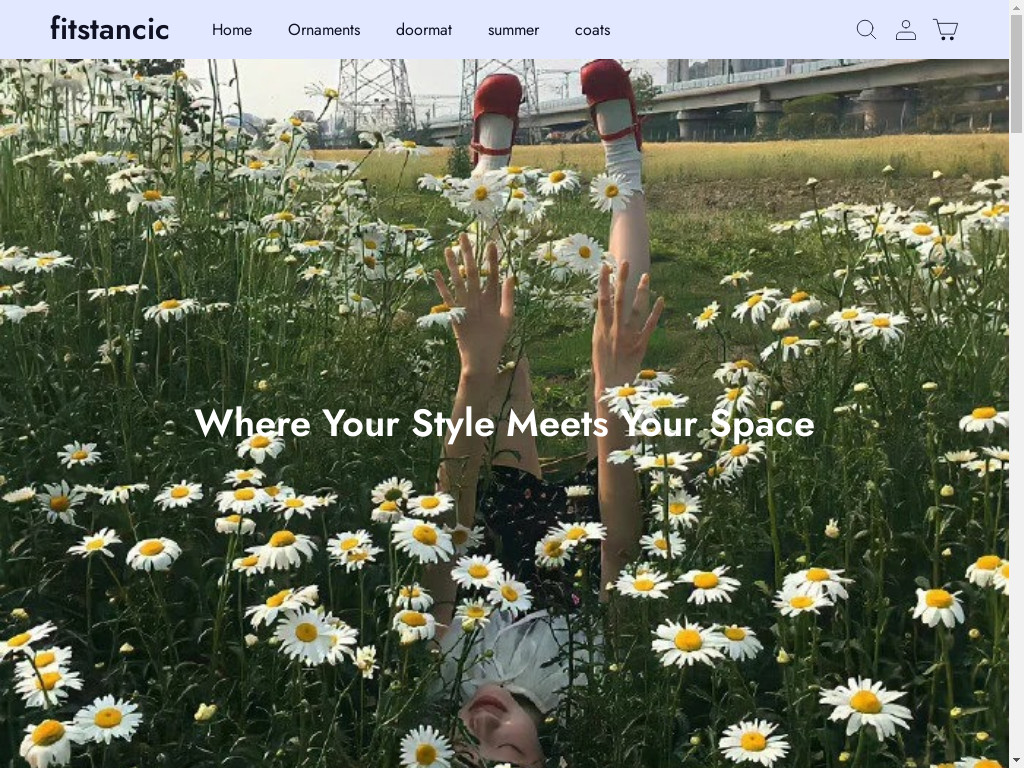This screenshot has width=1024, height=768.
Task: Click the empty scrollbar track below thumb
Action: point(1016,444)
